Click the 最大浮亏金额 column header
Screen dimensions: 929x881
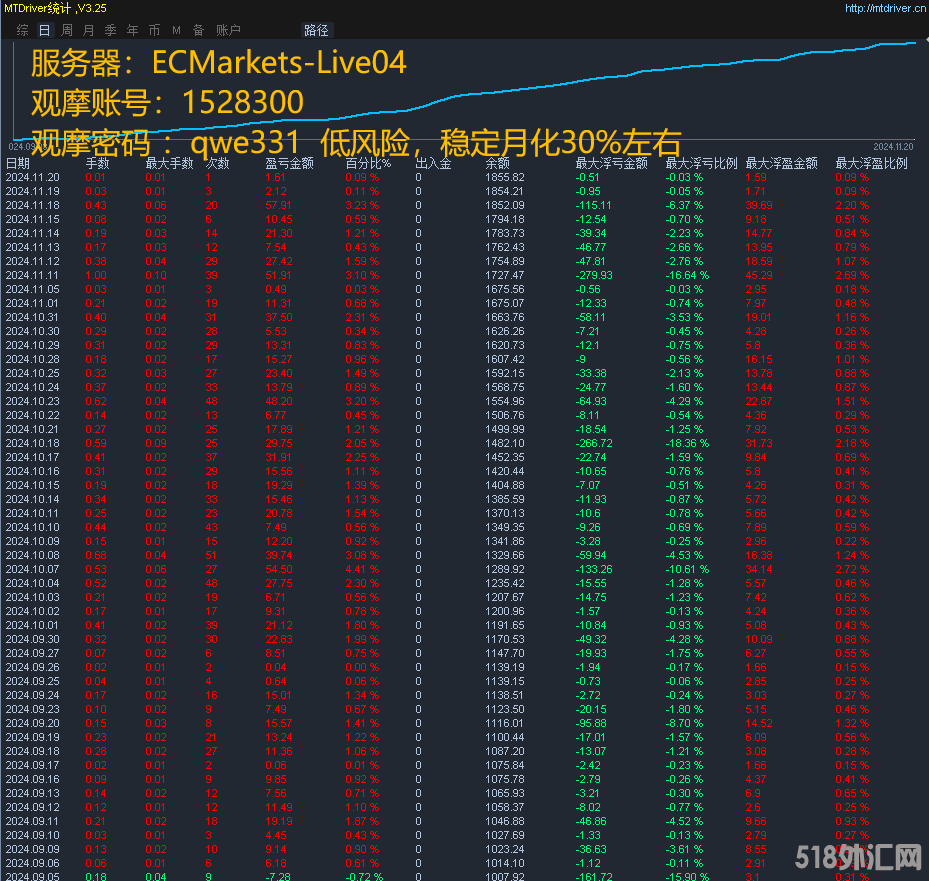click(x=612, y=163)
